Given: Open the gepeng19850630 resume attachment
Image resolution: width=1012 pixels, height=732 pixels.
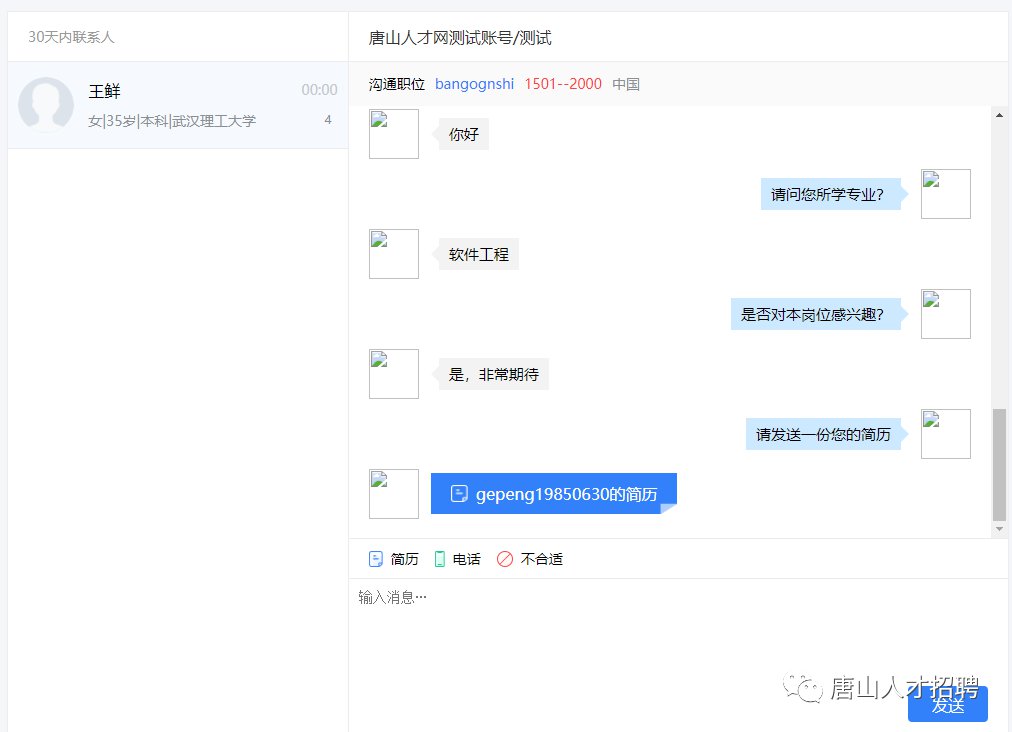Looking at the screenshot, I should pyautogui.click(x=553, y=494).
